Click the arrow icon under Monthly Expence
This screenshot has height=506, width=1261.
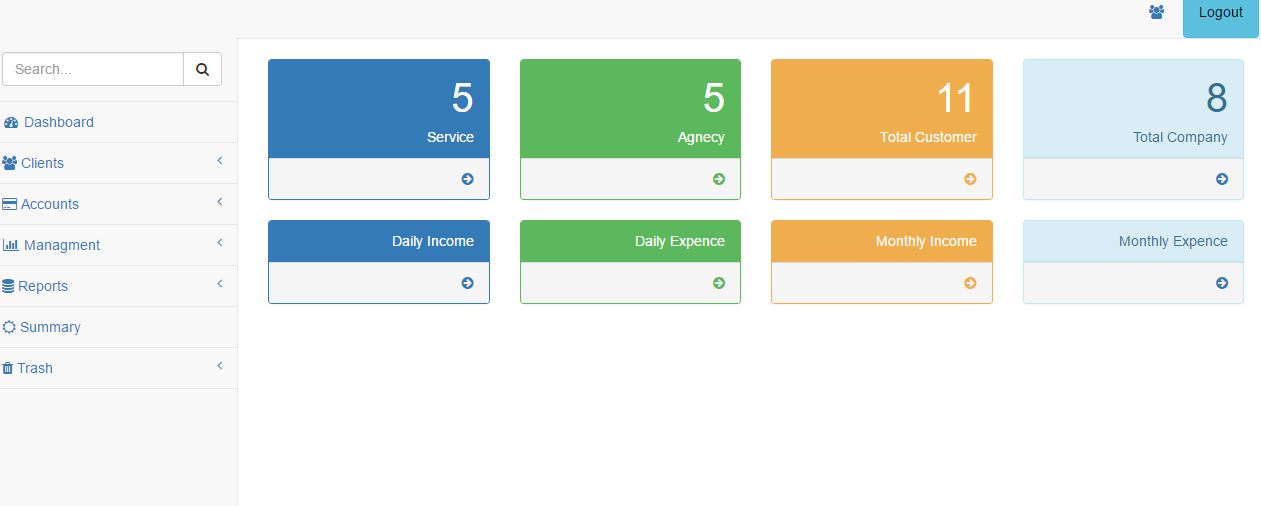click(x=1222, y=283)
